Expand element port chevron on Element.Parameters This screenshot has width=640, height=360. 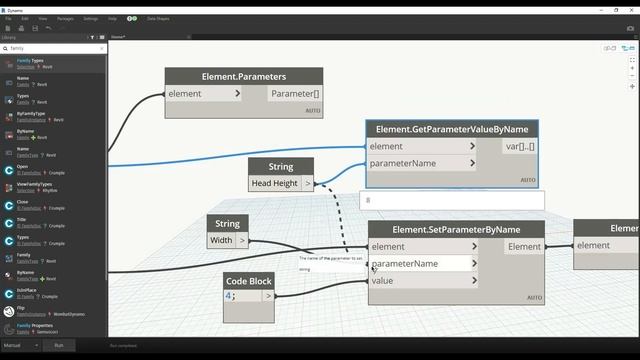coord(238,93)
